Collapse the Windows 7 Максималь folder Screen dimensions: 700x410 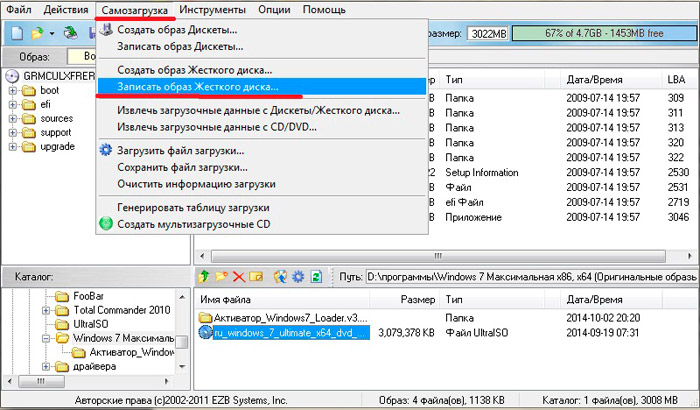pos(46,339)
